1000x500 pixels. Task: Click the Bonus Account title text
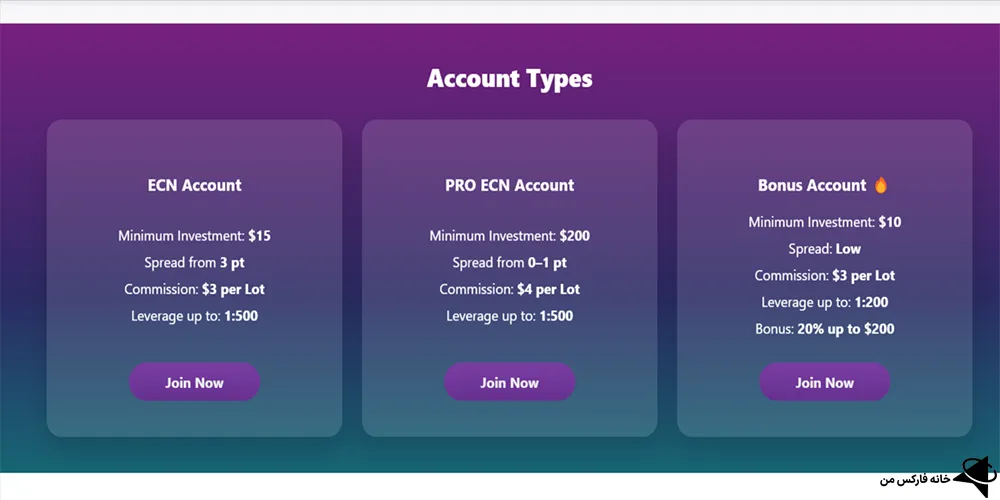812,185
